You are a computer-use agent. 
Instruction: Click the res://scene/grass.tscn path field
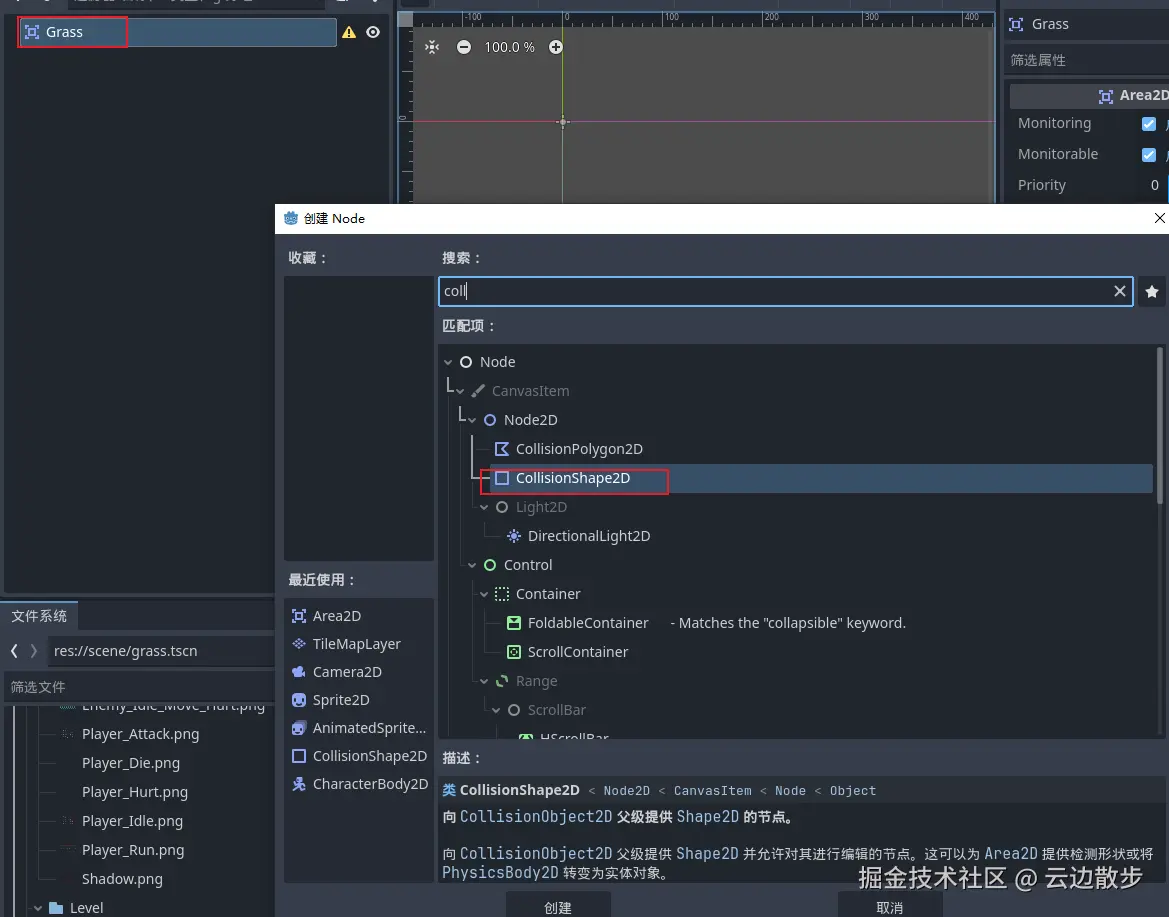point(161,651)
